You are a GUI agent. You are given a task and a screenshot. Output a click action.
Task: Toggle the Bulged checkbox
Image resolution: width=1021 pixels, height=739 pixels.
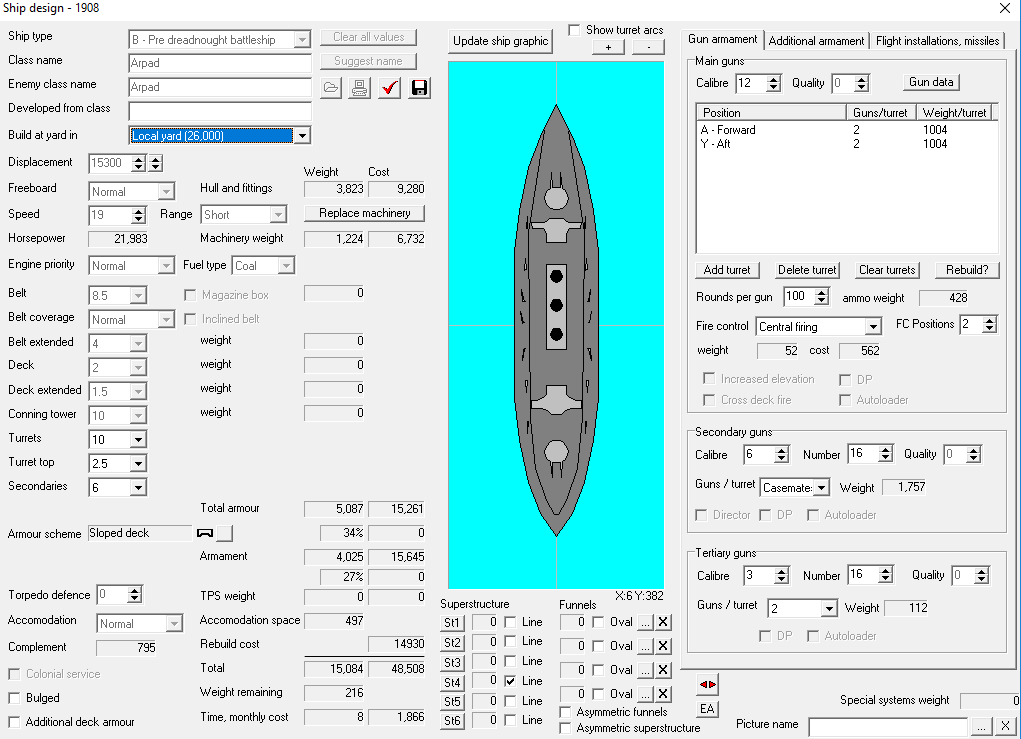tap(14, 698)
